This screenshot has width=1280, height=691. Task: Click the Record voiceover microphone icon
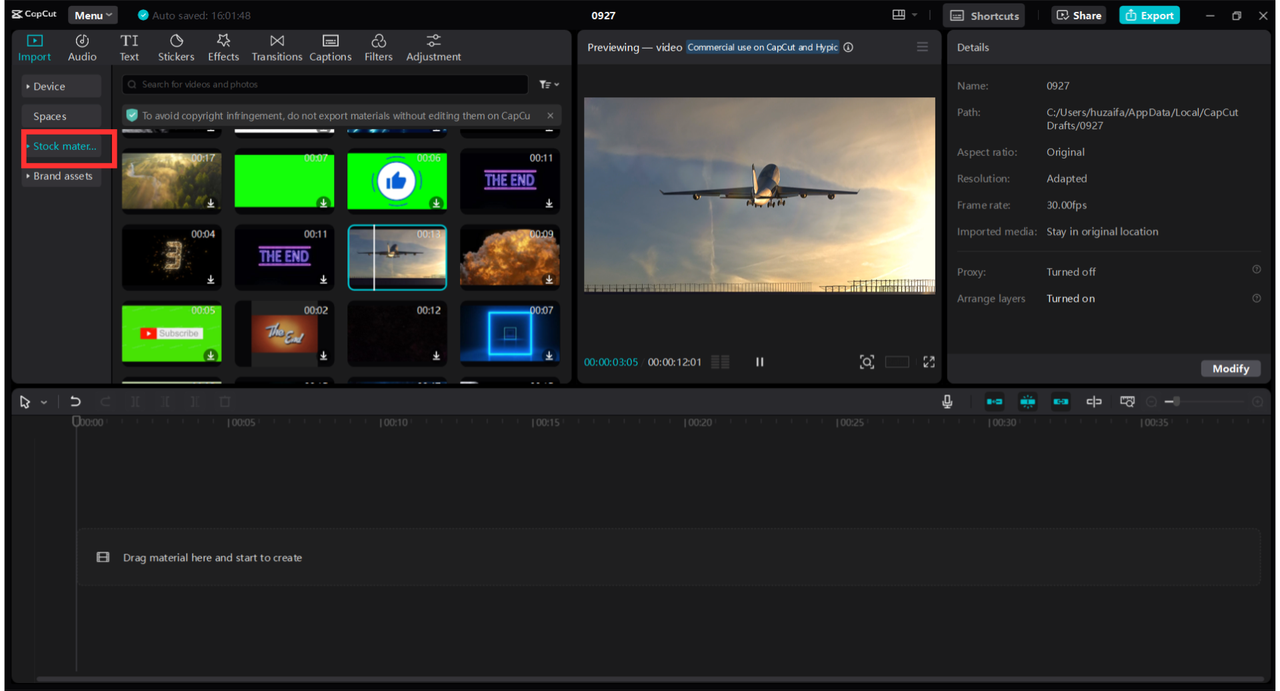947,402
